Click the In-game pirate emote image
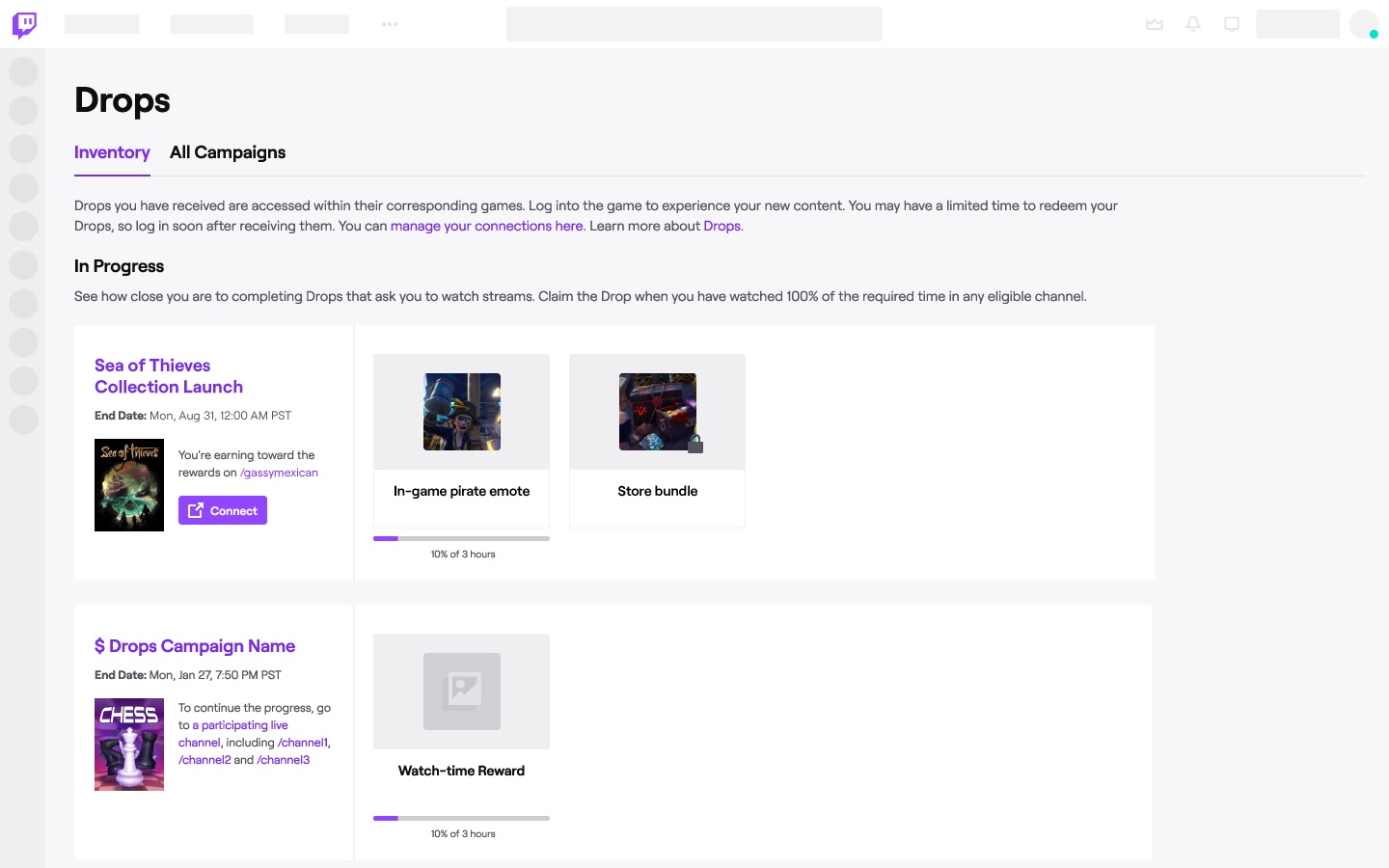The image size is (1389, 868). pyautogui.click(x=462, y=412)
